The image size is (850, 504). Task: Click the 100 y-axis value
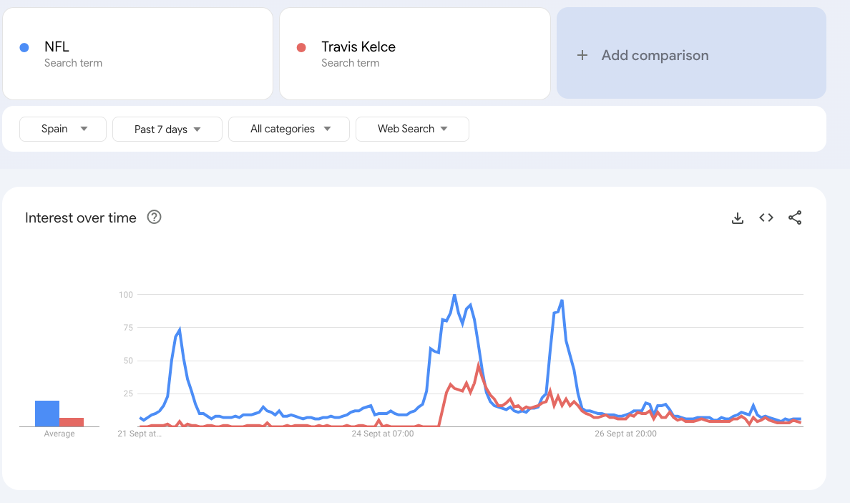[x=126, y=295]
